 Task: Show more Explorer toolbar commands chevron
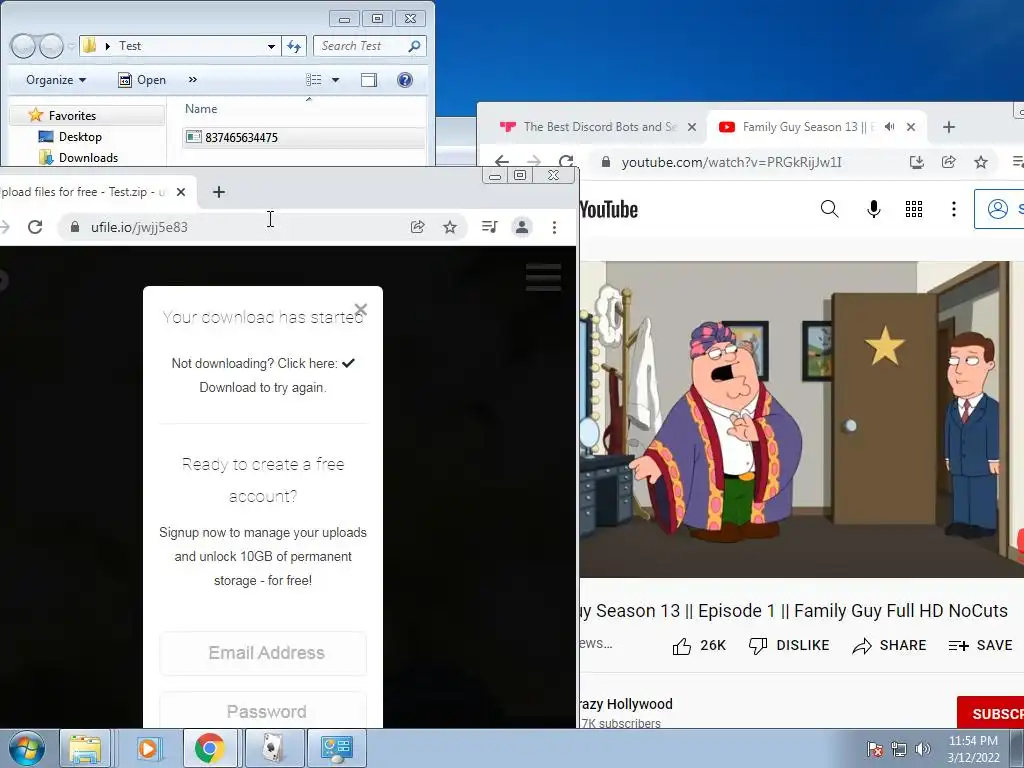(x=193, y=80)
